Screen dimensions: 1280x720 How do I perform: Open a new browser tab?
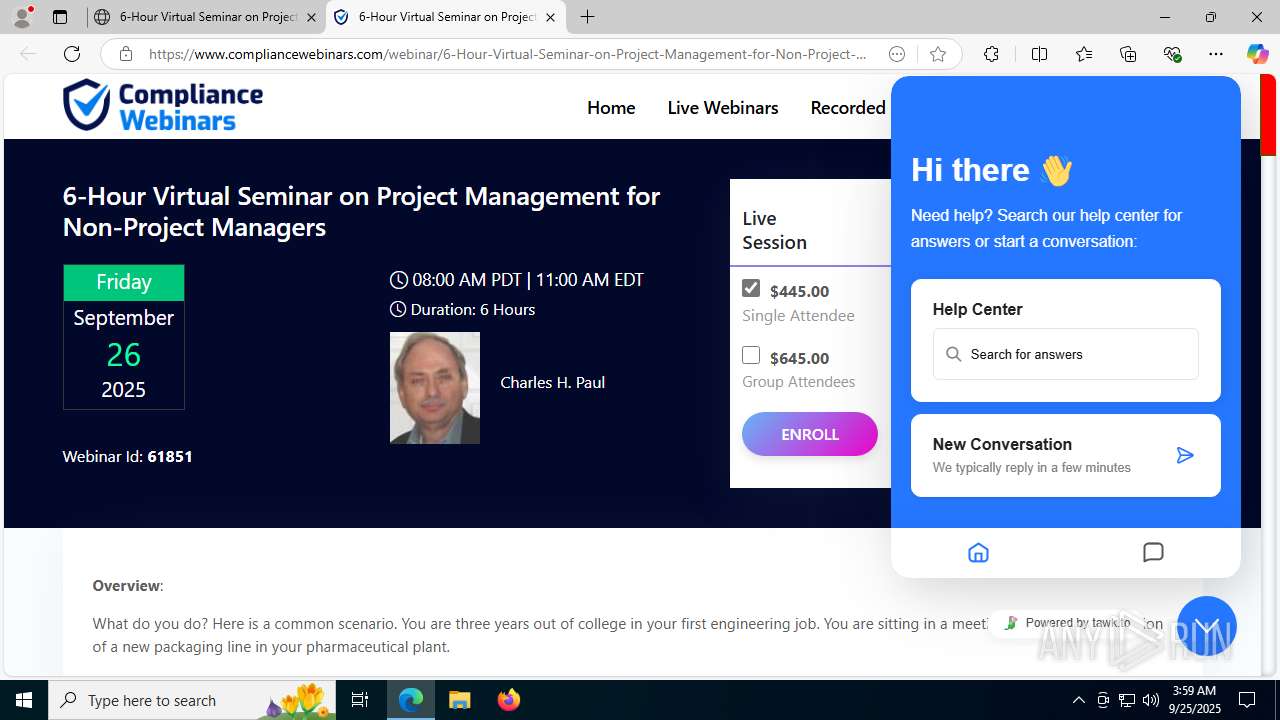588,17
